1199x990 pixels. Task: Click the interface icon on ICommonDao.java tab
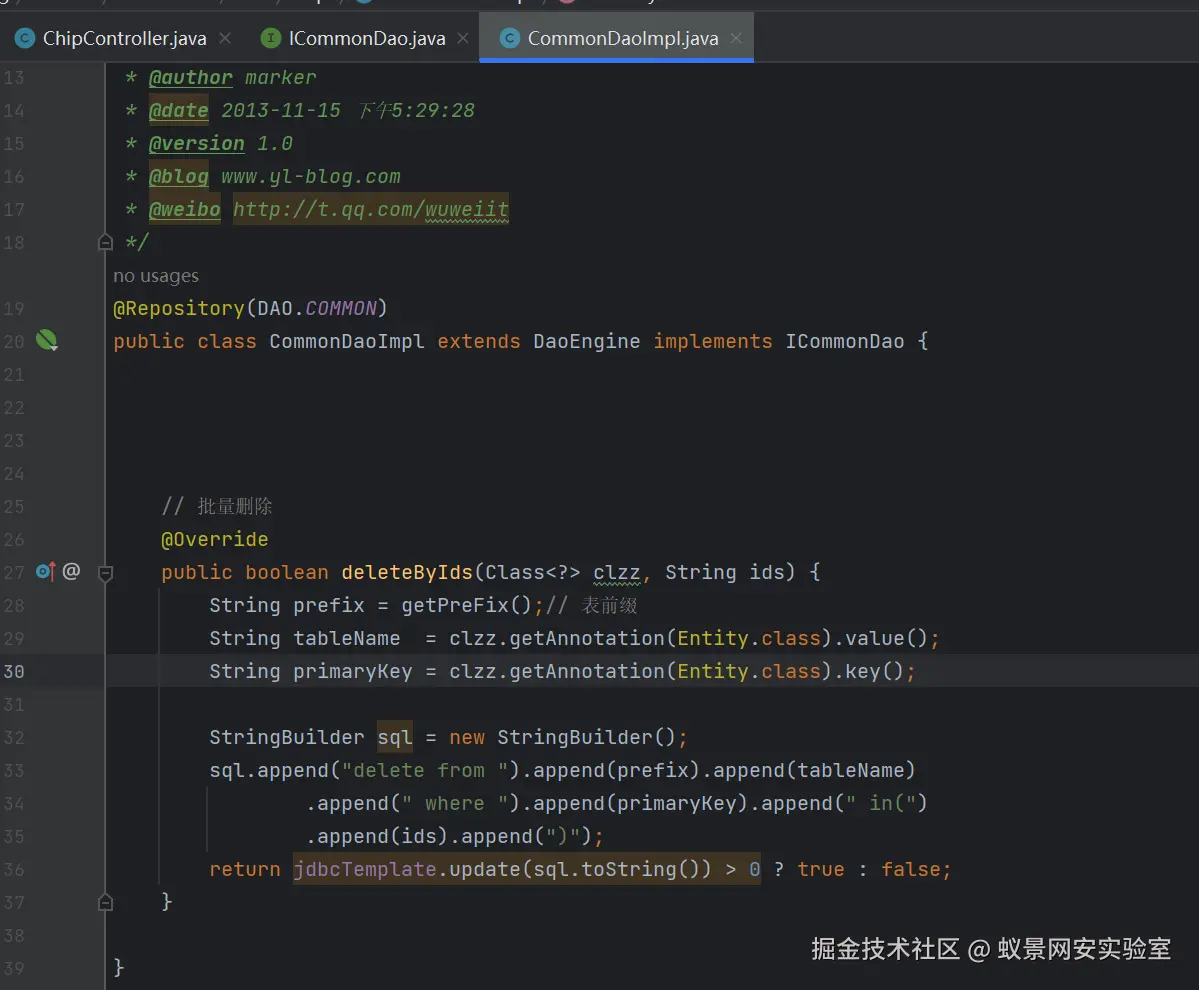(x=271, y=38)
